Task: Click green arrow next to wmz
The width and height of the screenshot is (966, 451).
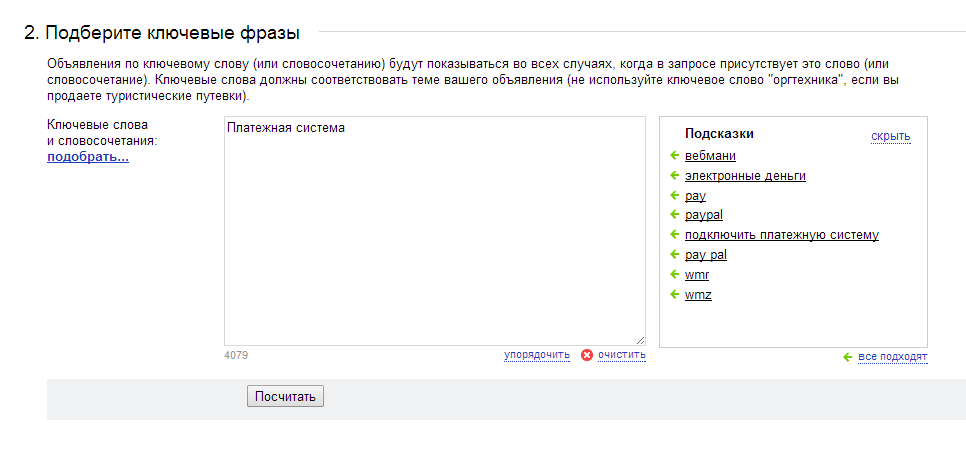Action: point(675,295)
